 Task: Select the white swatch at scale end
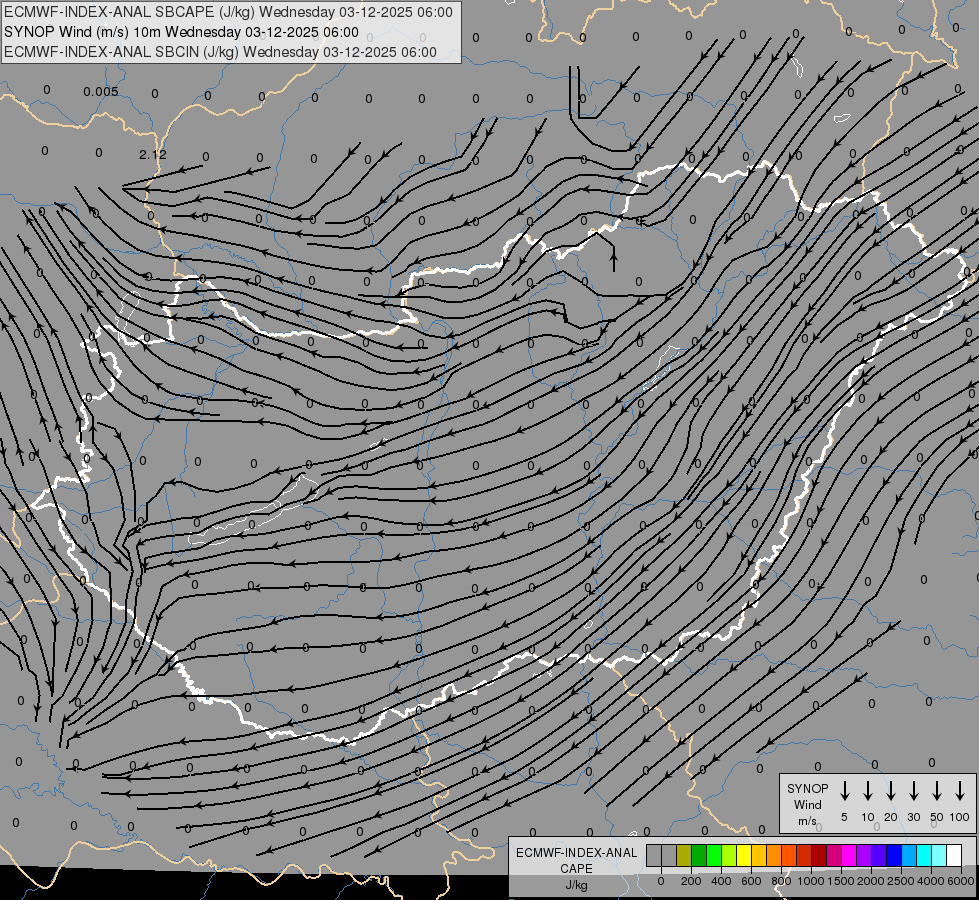(x=953, y=855)
